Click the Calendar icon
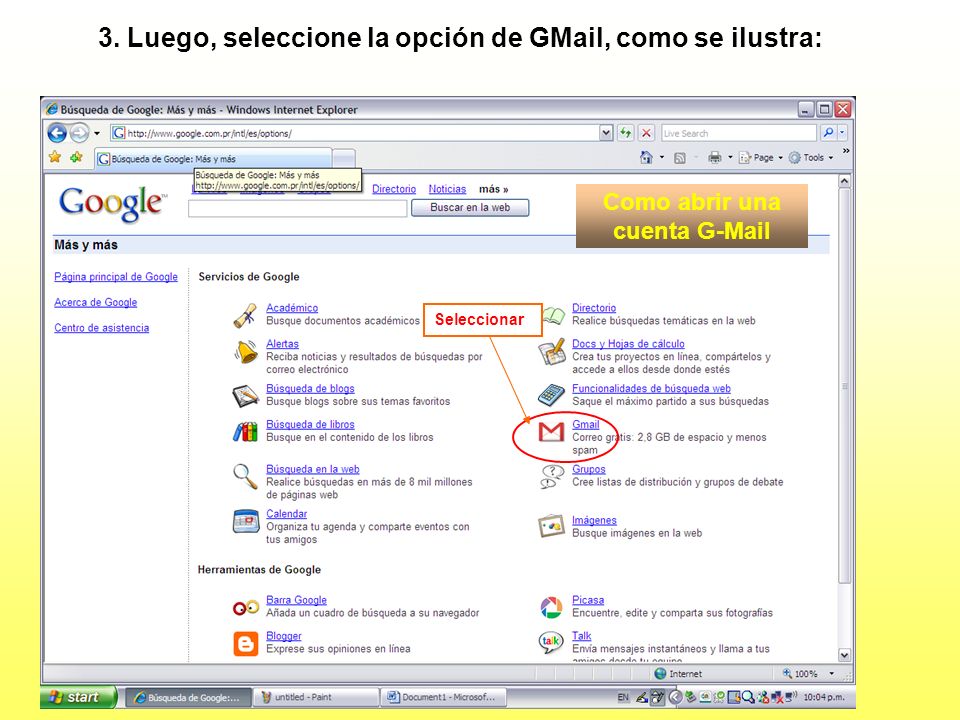Viewport: 960px width, 720px height. coord(246,522)
